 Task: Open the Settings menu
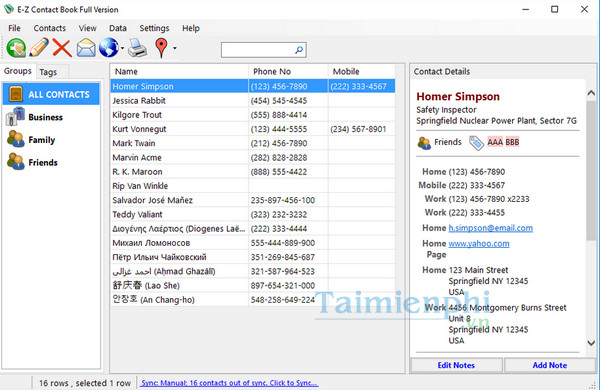[154, 28]
